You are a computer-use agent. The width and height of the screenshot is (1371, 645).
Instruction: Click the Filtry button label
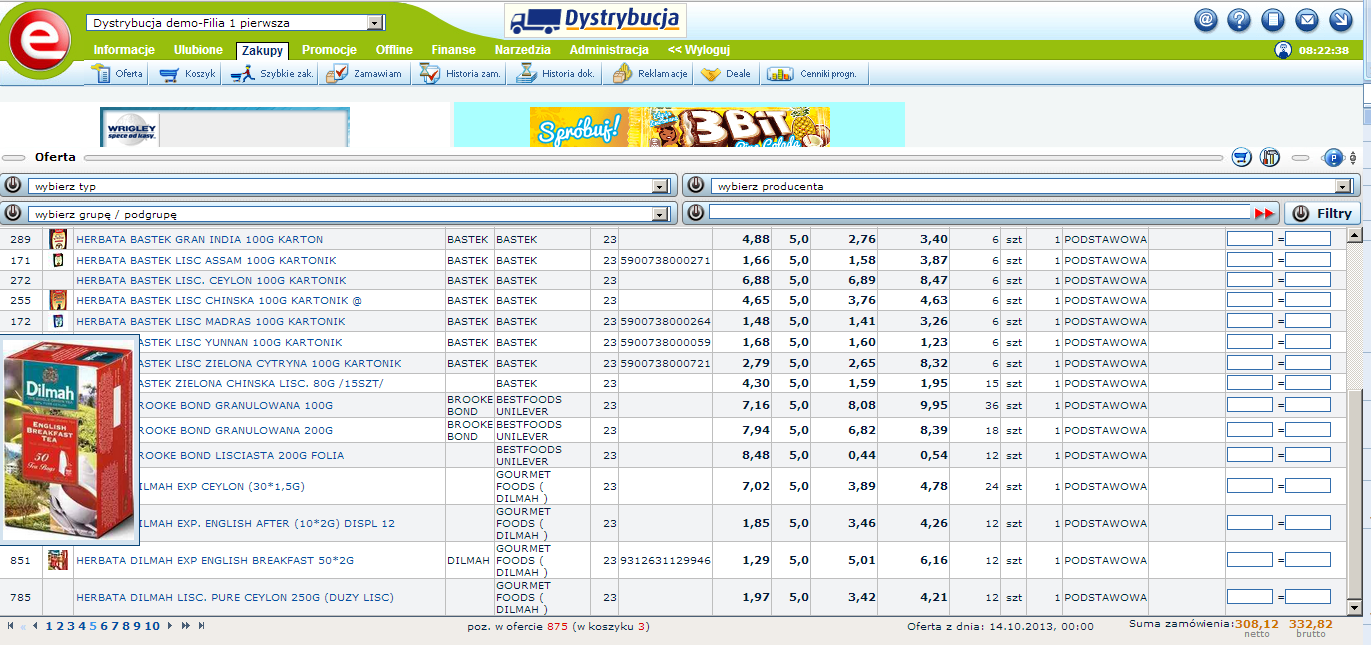tap(1334, 213)
